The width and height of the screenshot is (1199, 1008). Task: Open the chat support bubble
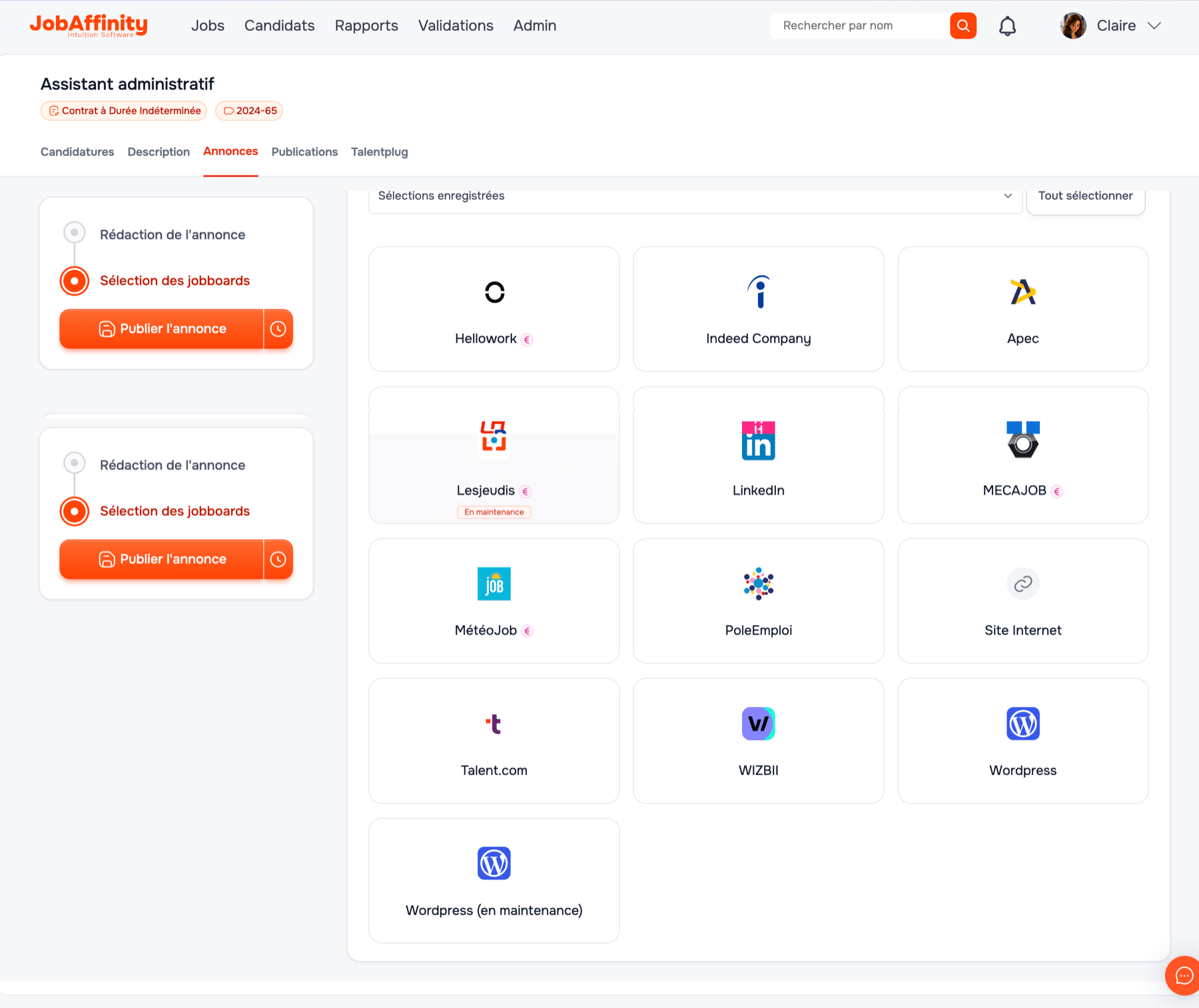tap(1183, 976)
